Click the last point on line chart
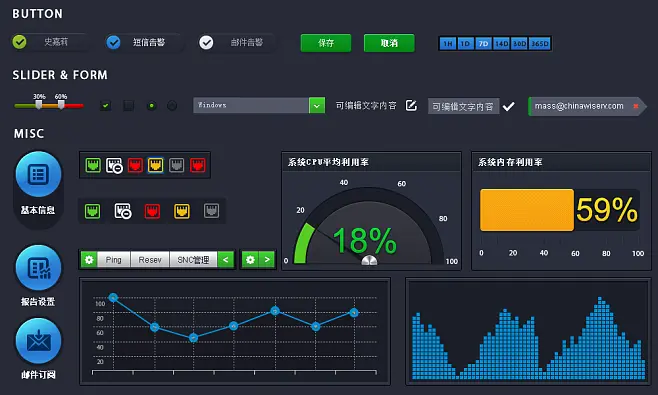This screenshot has height=395, width=658. click(354, 313)
